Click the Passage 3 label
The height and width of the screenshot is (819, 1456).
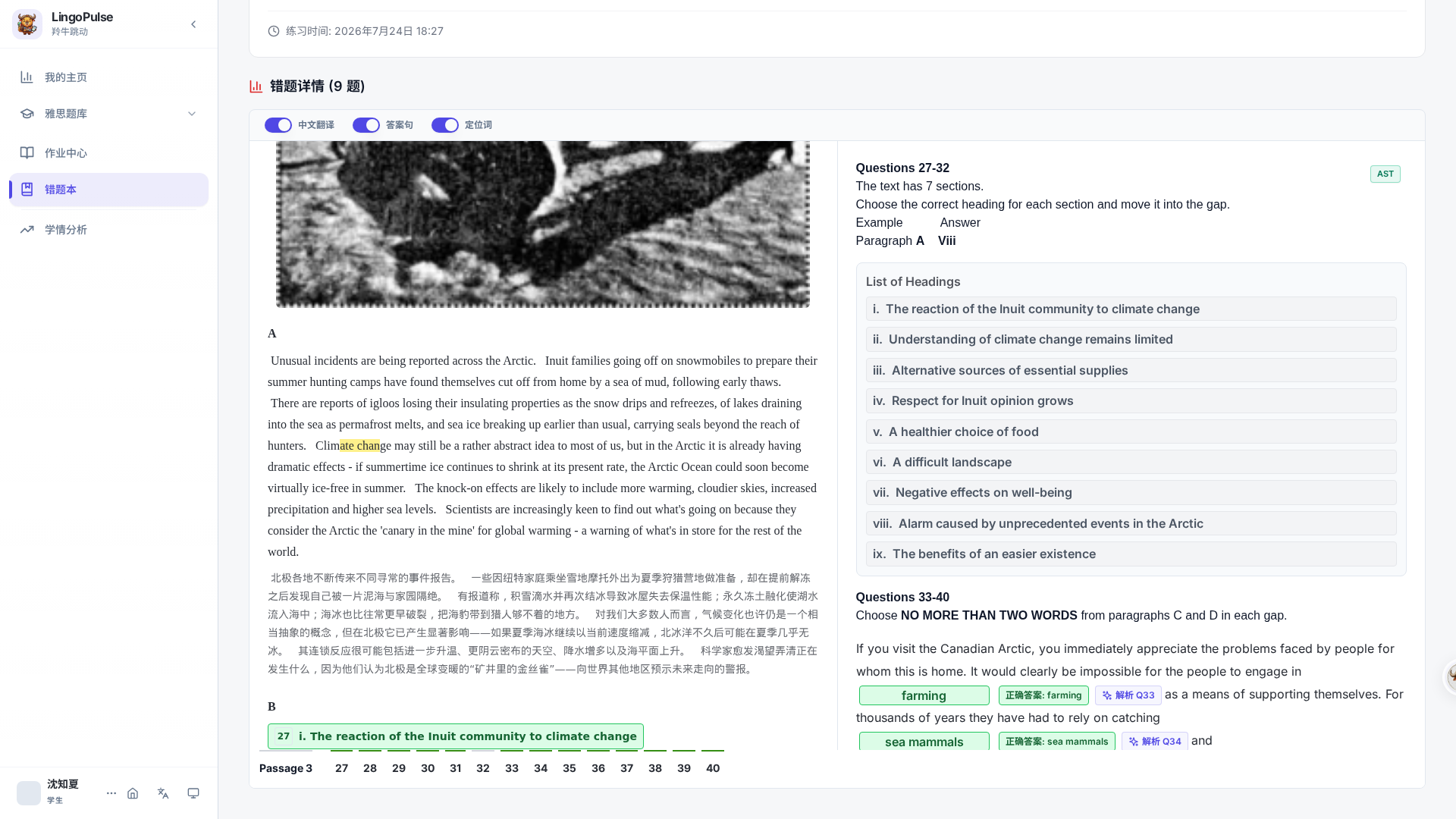pyautogui.click(x=286, y=768)
